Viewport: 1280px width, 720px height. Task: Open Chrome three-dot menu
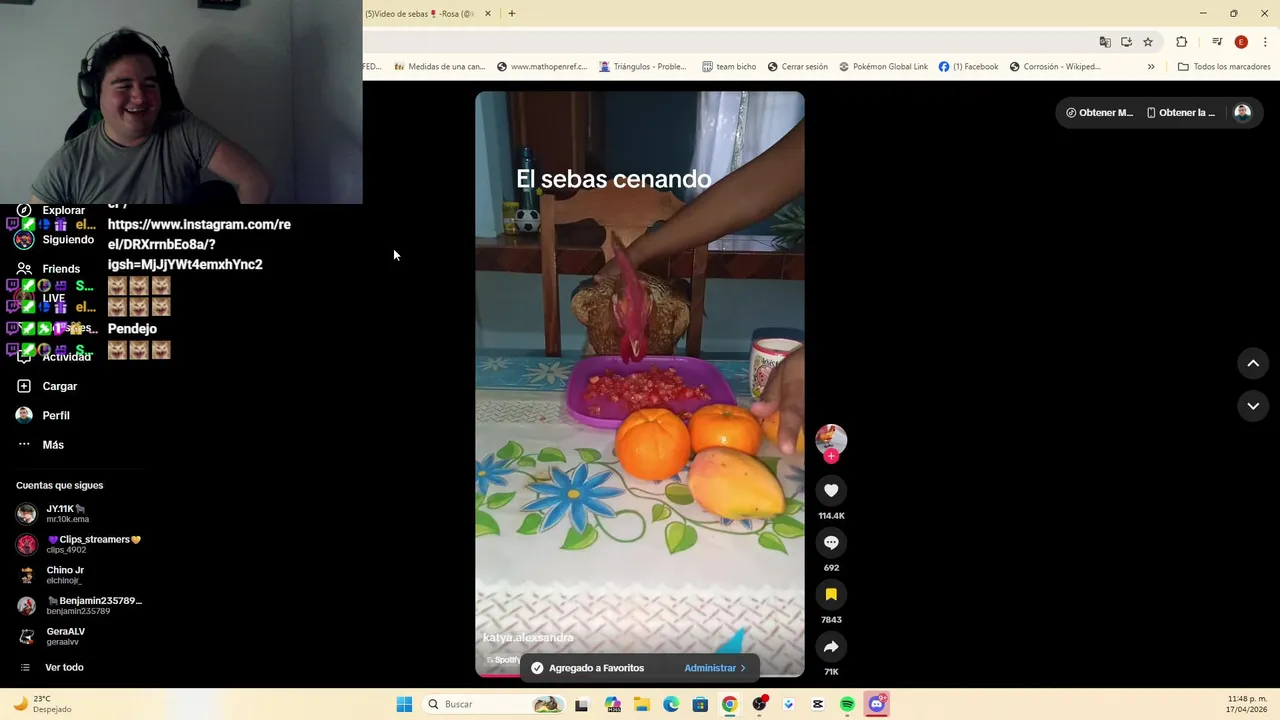(1266, 42)
